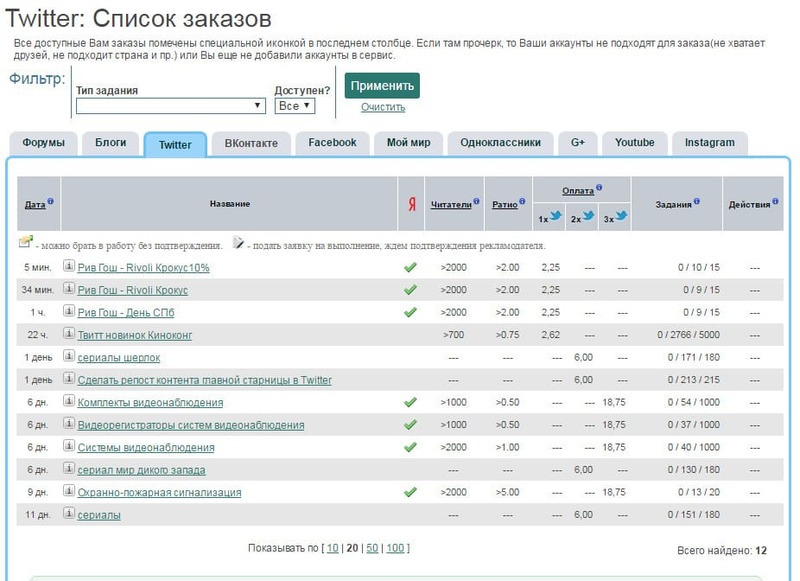This screenshot has height=581, width=800.
Task: Click the info icon next to Дата header
Action: click(51, 201)
